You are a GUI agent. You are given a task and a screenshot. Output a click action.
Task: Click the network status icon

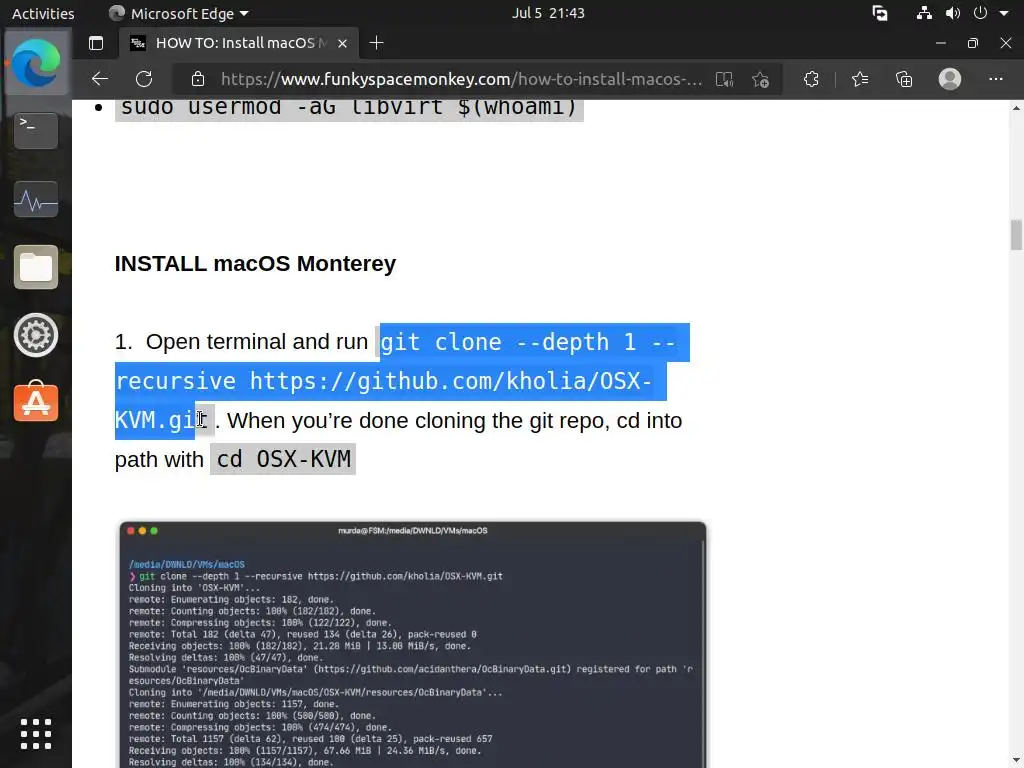pyautogui.click(x=923, y=13)
